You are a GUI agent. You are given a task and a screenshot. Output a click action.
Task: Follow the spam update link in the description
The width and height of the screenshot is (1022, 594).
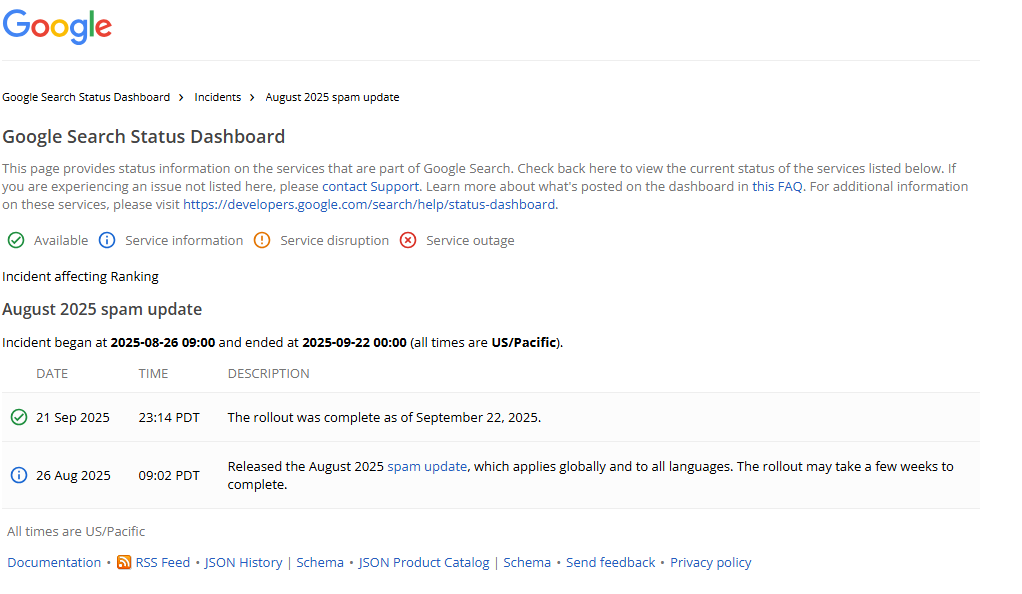coord(427,466)
